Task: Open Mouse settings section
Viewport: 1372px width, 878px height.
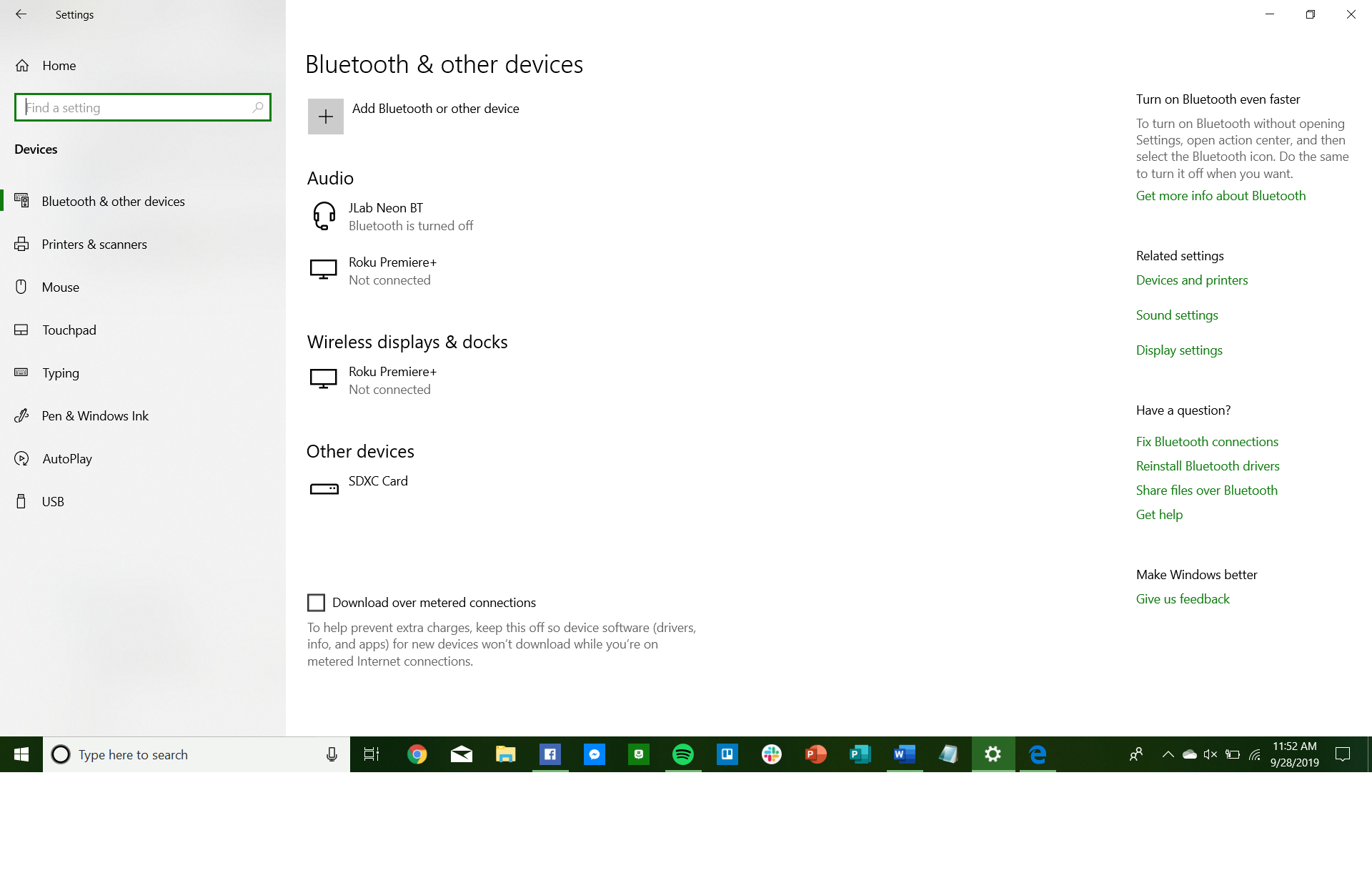Action: [143, 287]
